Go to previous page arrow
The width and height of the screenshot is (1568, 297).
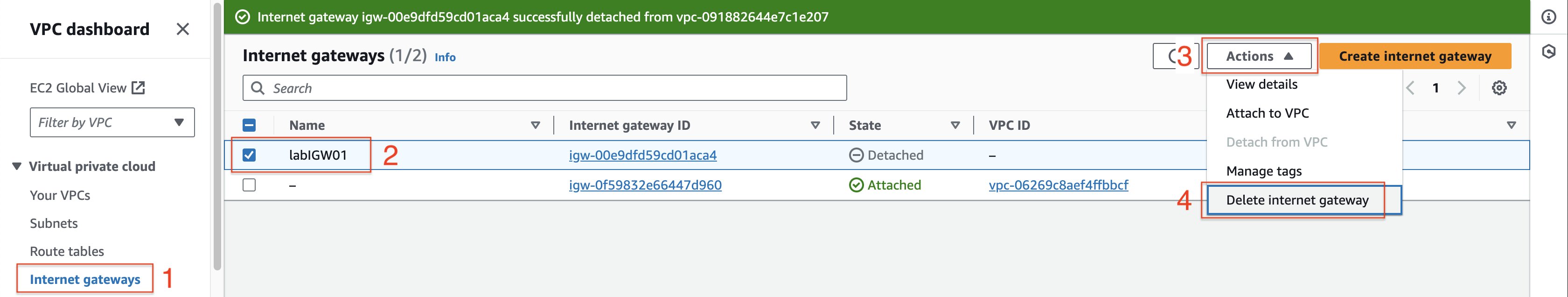click(x=1410, y=88)
